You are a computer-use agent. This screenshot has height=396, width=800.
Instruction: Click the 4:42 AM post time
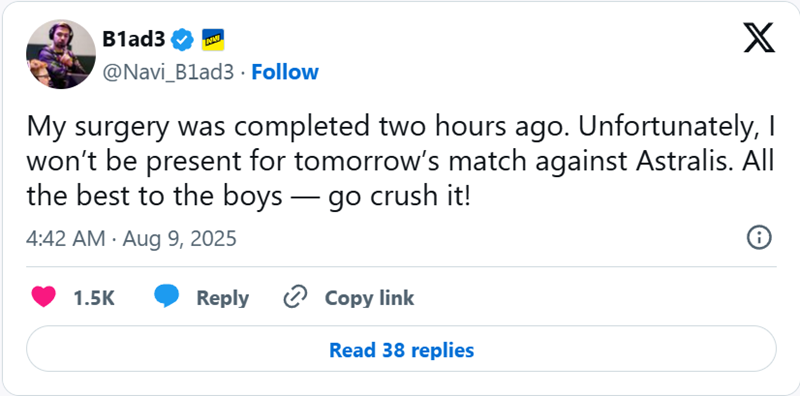coord(66,238)
